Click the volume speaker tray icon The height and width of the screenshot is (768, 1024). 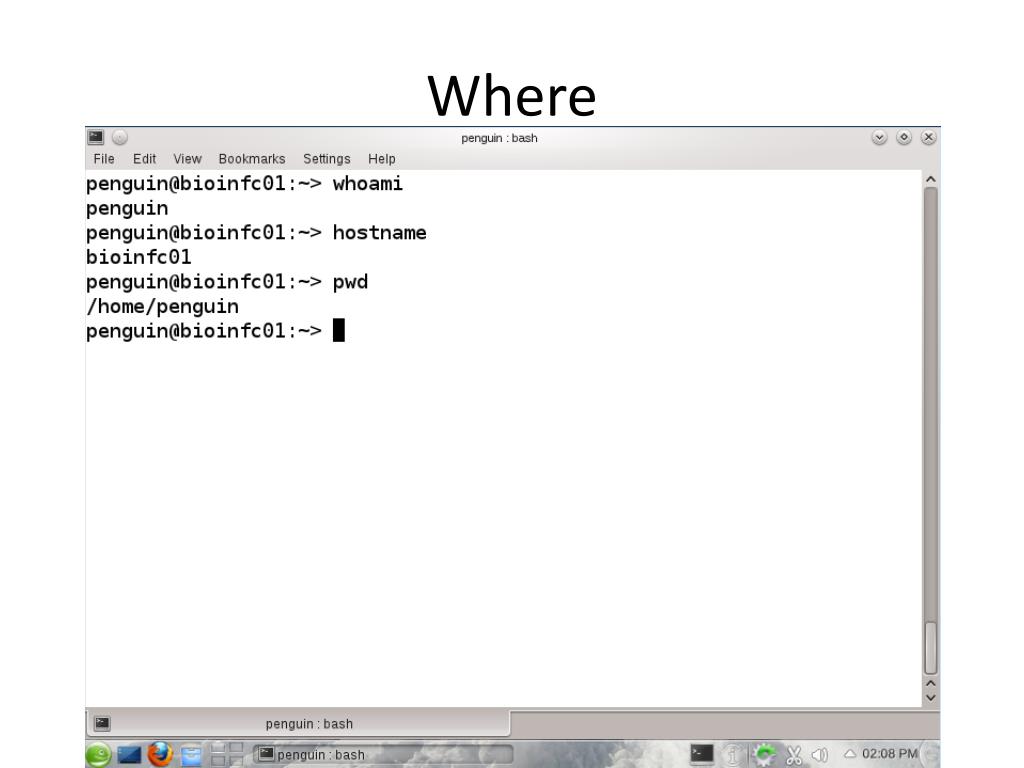click(820, 755)
